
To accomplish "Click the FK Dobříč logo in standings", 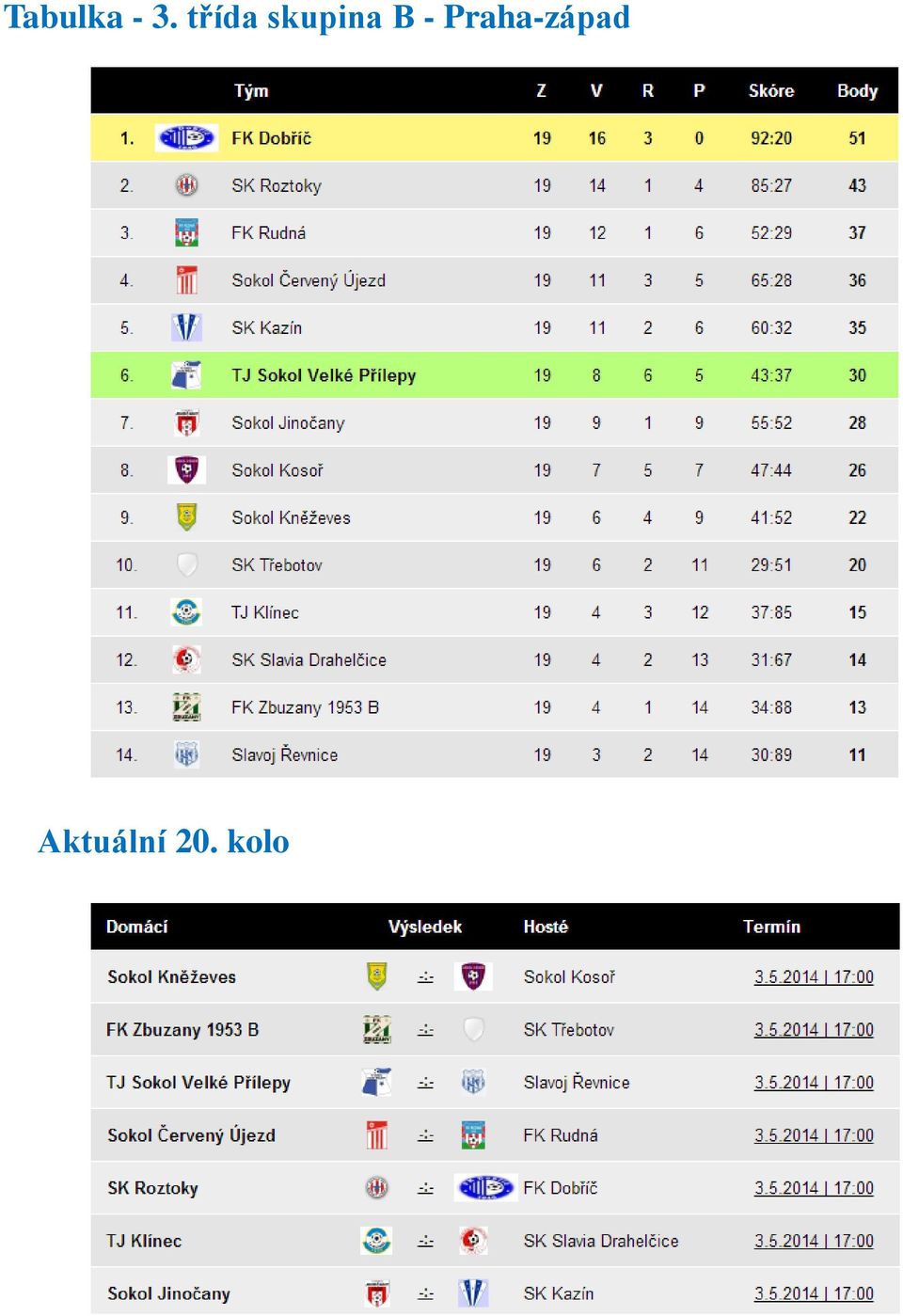I will pos(186,138).
